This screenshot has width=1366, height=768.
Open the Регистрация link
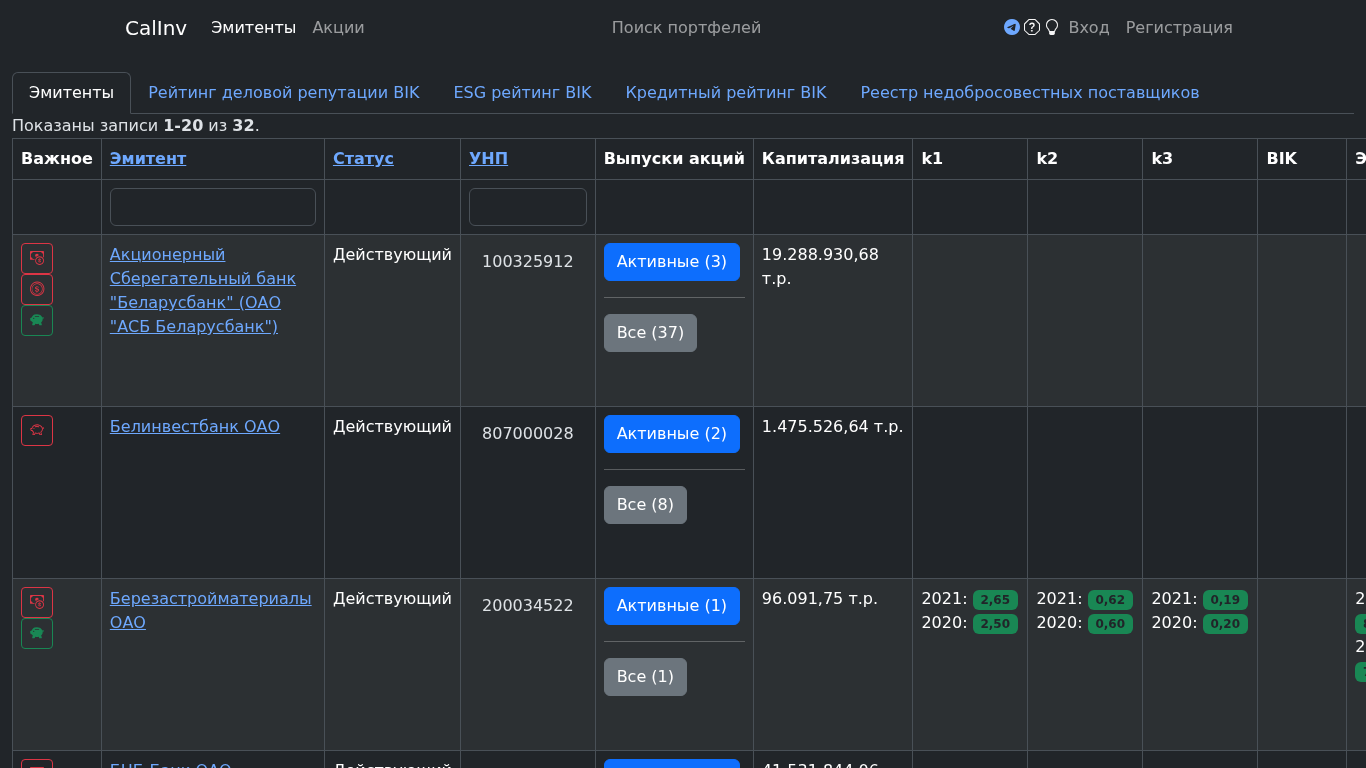(x=1179, y=28)
